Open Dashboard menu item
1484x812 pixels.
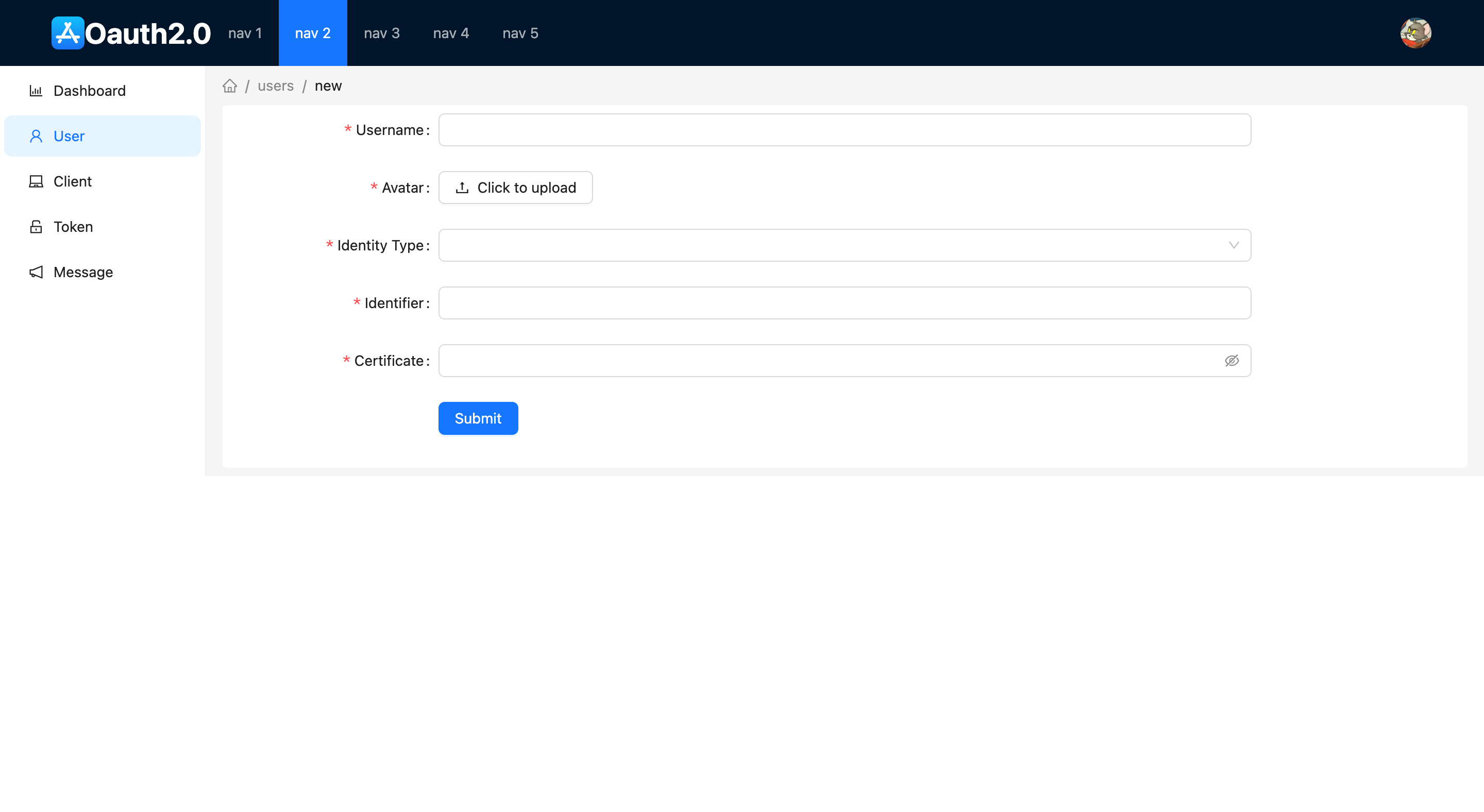[103, 90]
